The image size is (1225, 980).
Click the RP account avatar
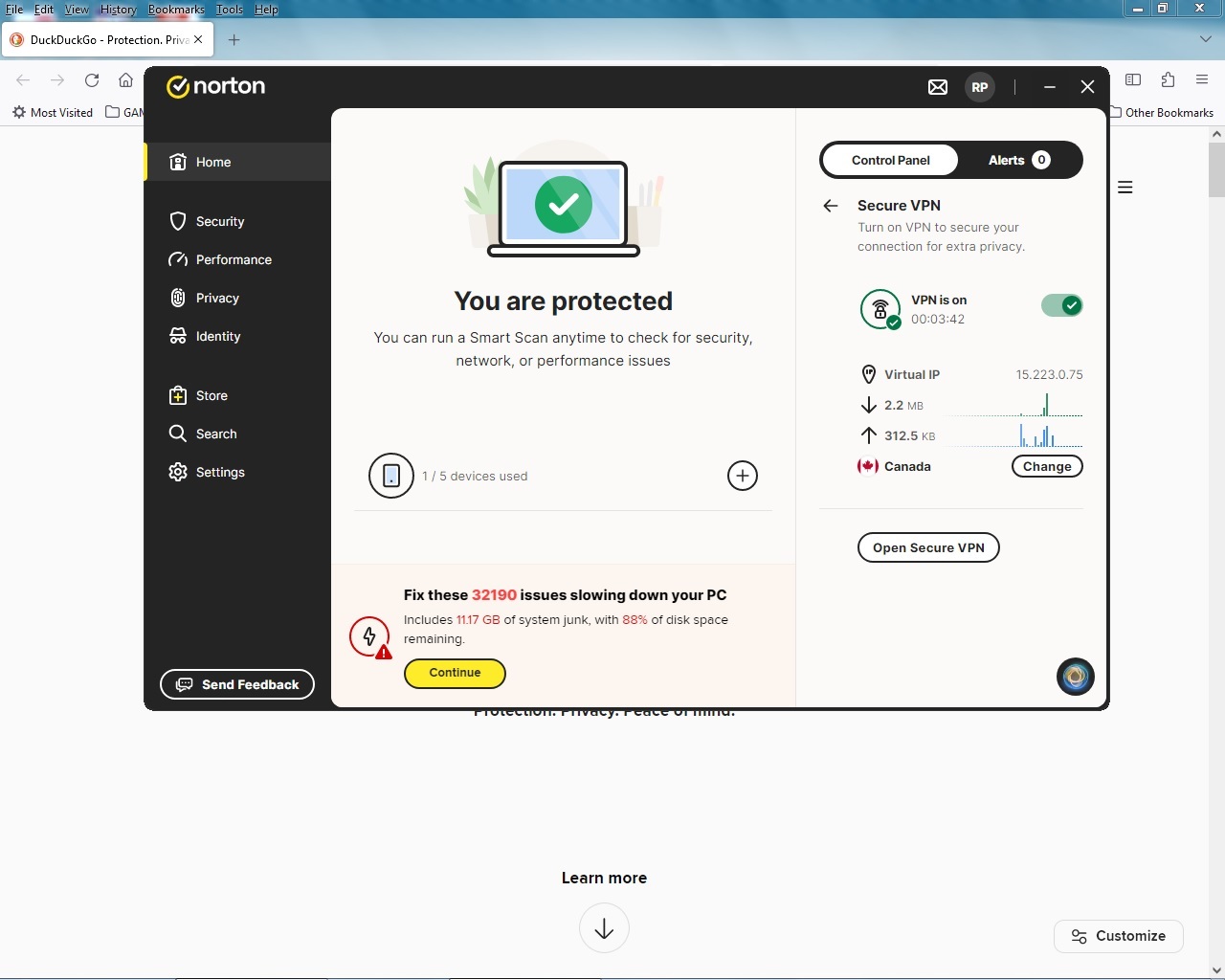[x=979, y=87]
